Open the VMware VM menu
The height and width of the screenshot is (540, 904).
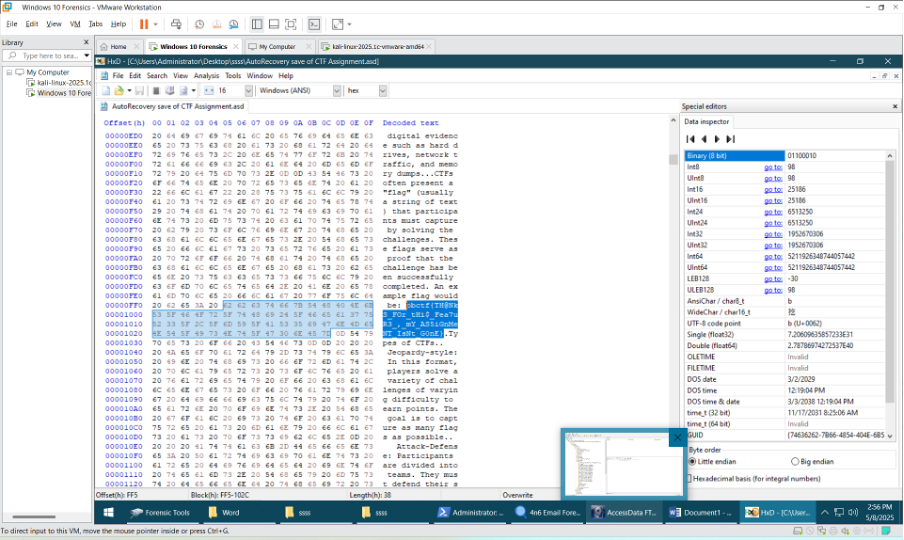tap(75, 24)
